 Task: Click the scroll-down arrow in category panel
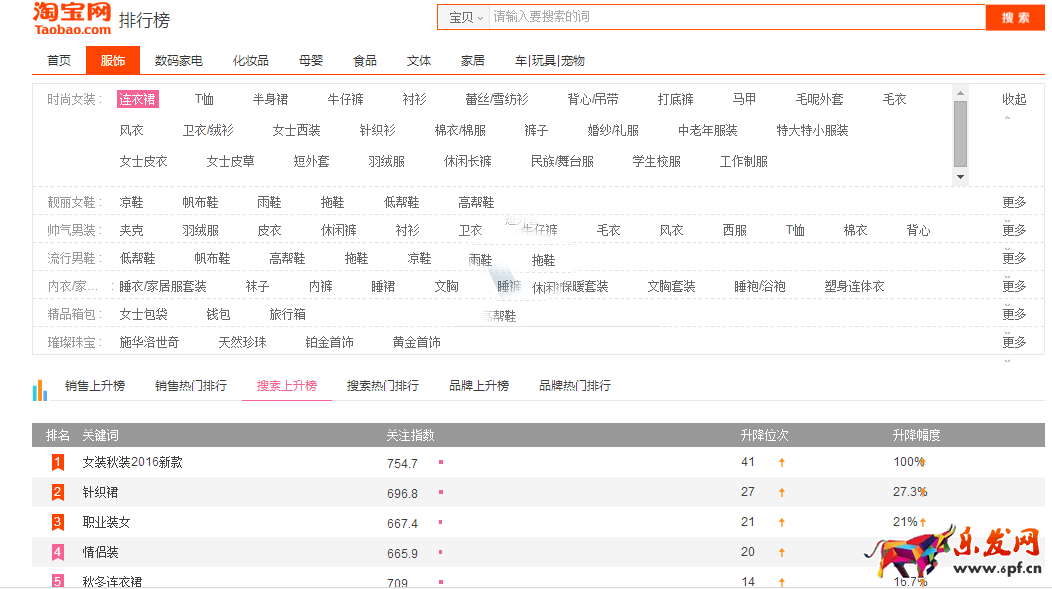(960, 177)
